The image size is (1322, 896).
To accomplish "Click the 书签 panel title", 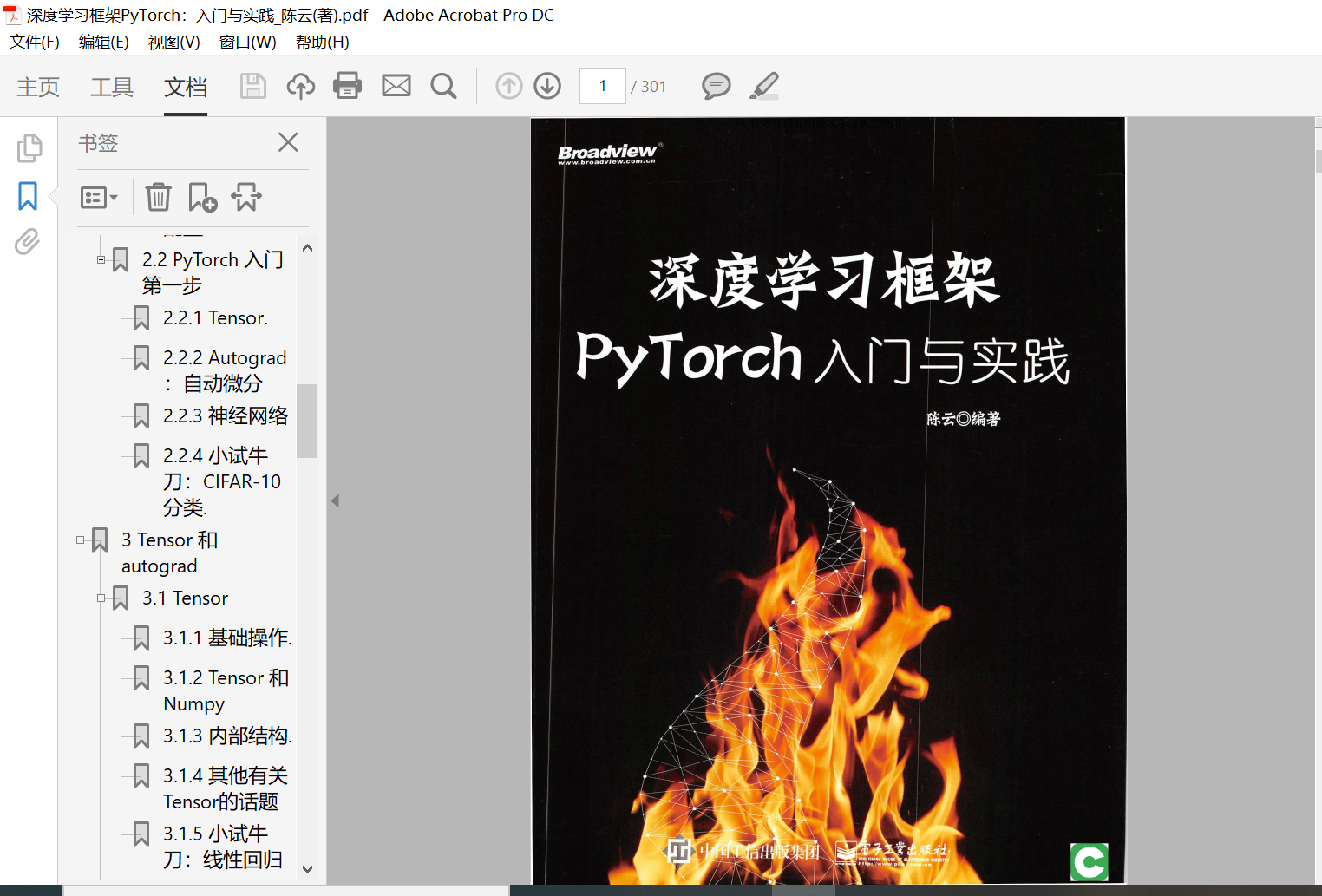I will pyautogui.click(x=98, y=143).
